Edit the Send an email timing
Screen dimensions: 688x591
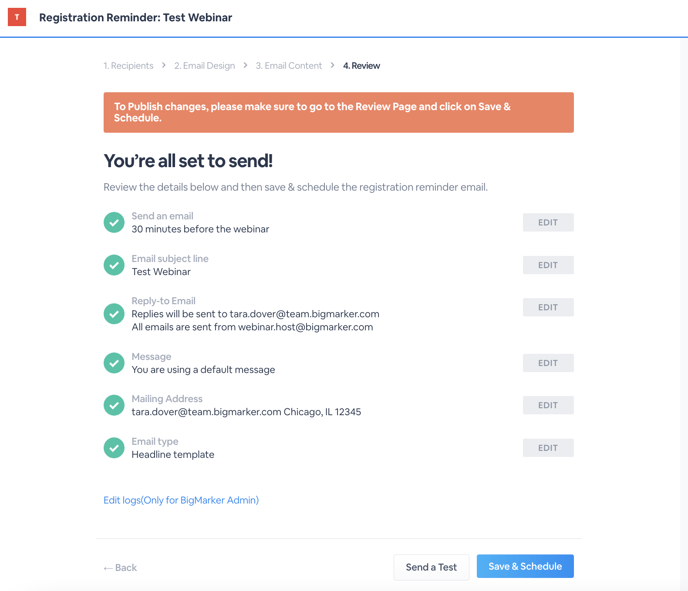click(x=548, y=222)
